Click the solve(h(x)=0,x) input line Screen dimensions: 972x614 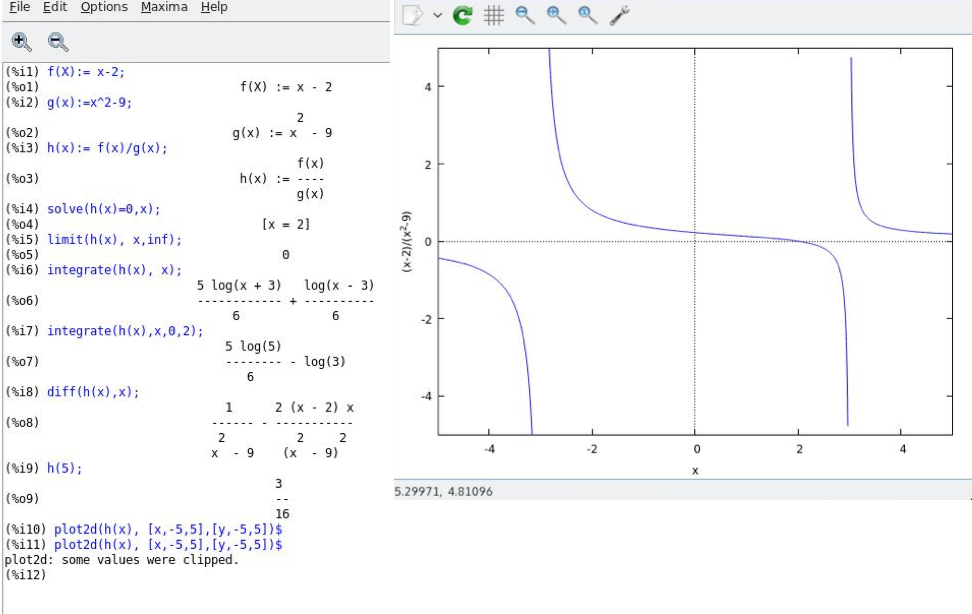coord(104,209)
